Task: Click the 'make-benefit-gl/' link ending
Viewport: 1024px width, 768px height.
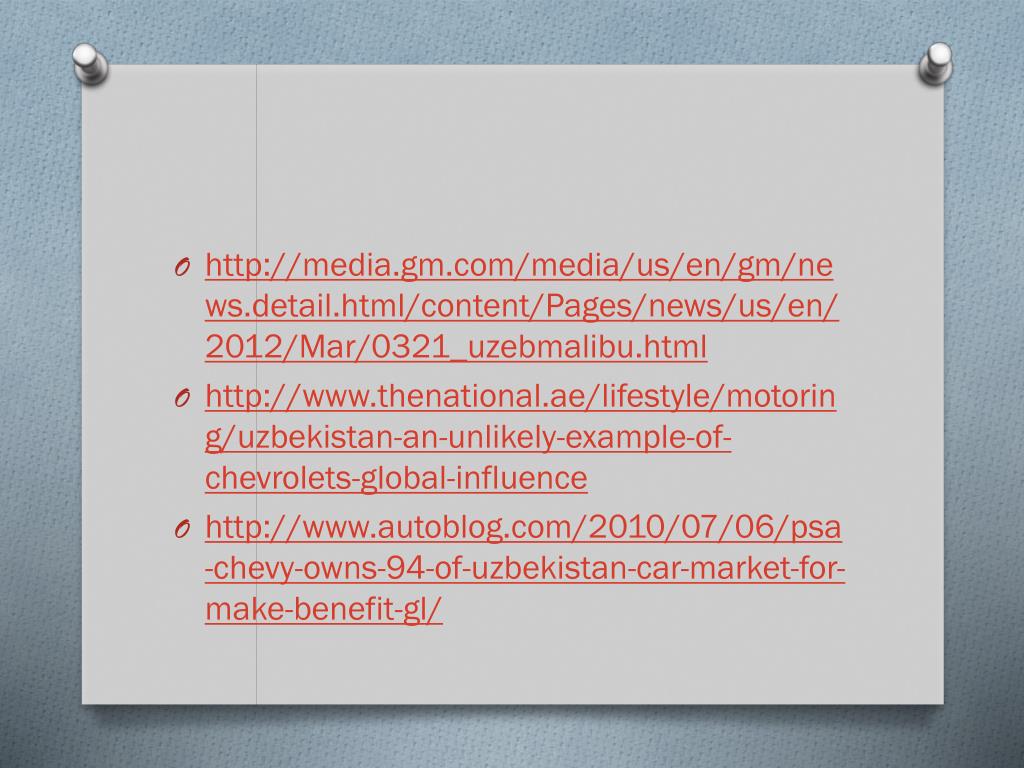Action: (323, 609)
